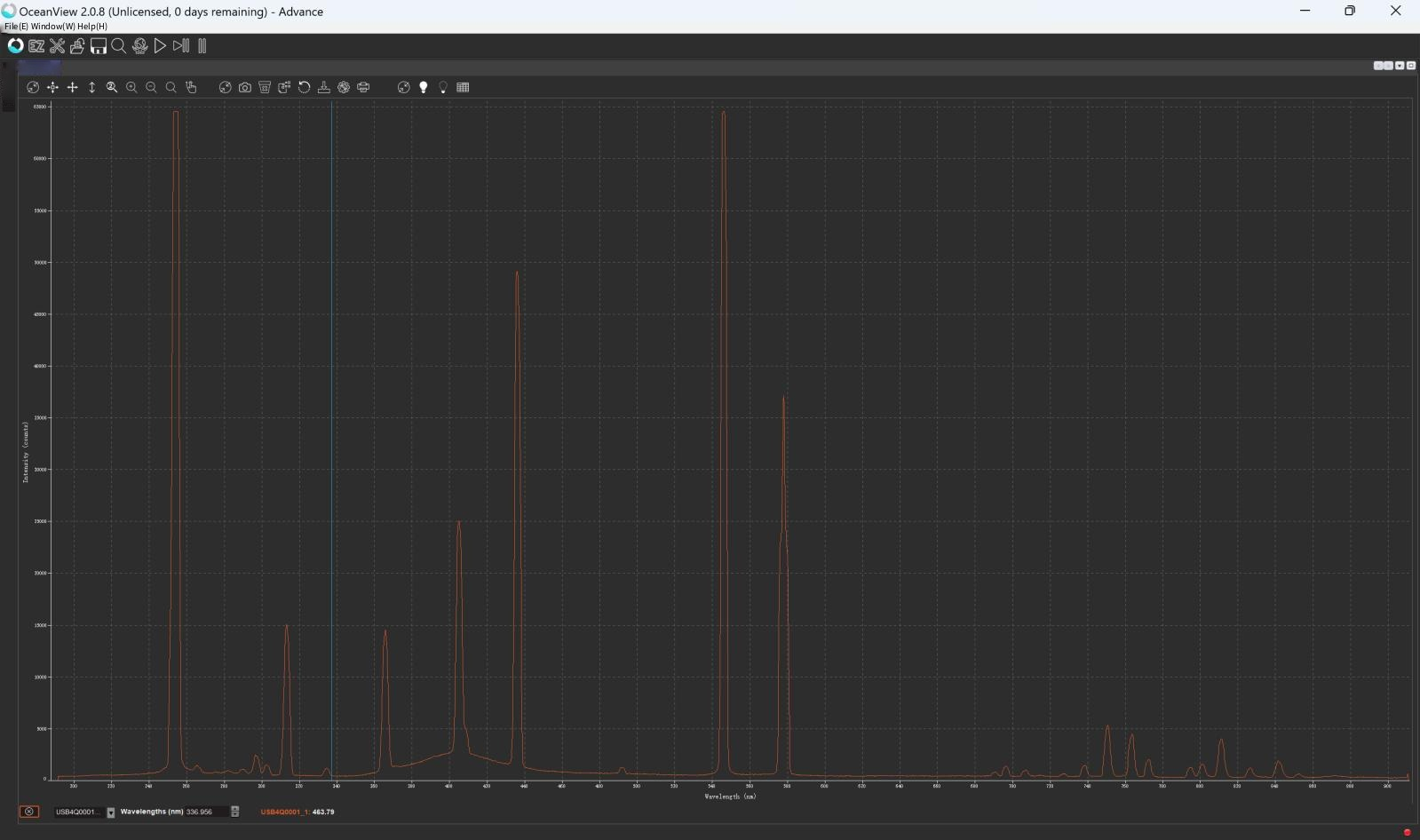The height and width of the screenshot is (840, 1420).
Task: Click the vertical double-arrow height scale icon
Action: point(91,87)
